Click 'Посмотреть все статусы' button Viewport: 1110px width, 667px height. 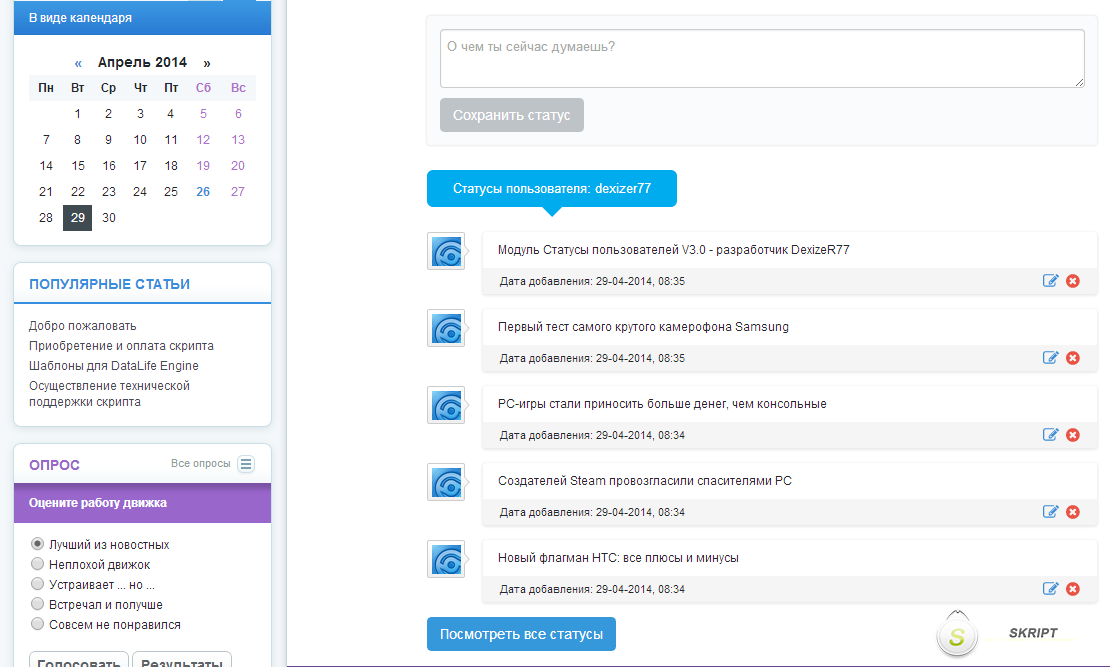click(521, 634)
